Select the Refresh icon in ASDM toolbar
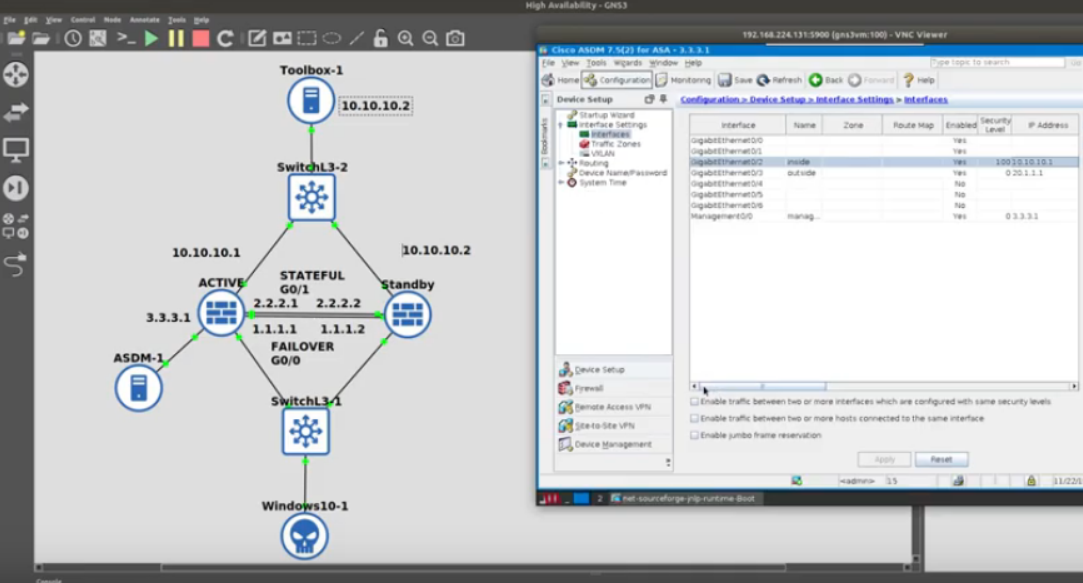 [x=785, y=78]
